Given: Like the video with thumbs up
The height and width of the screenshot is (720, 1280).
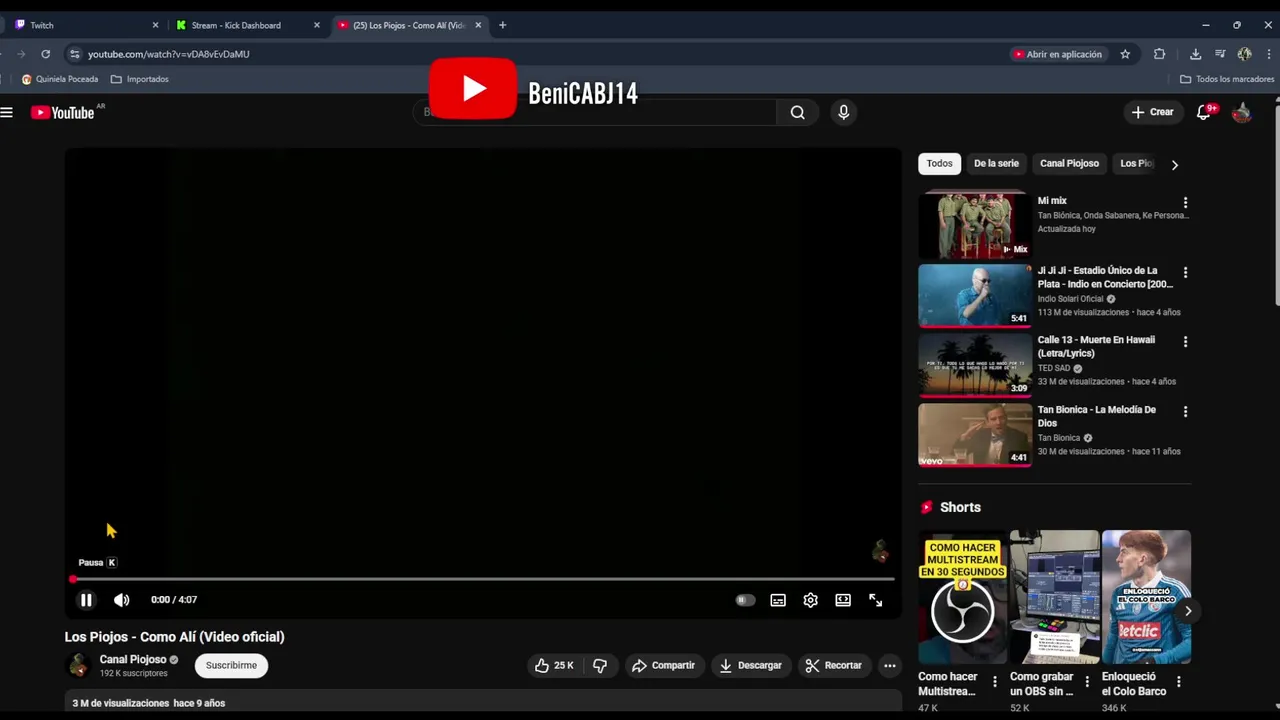Looking at the screenshot, I should pos(553,665).
